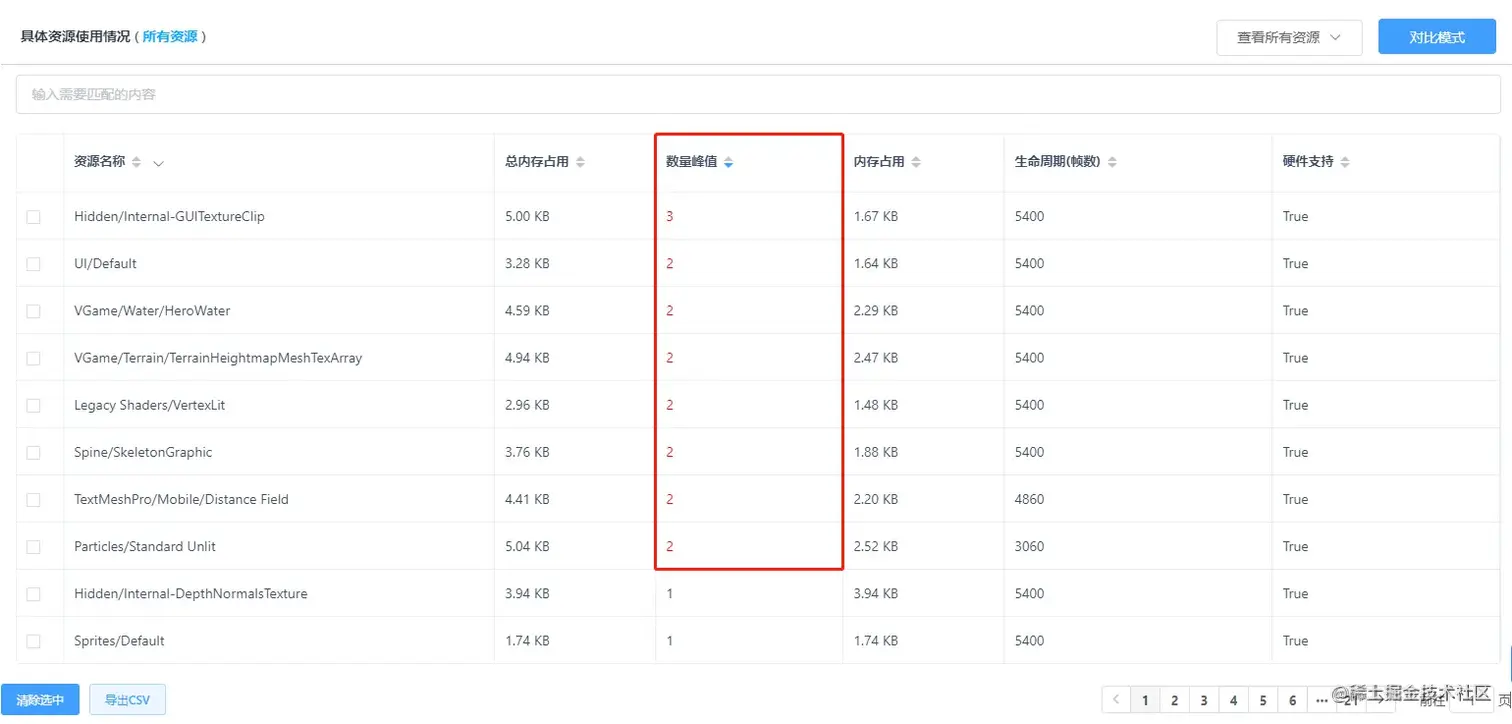Image resolution: width=1512 pixels, height=724 pixels.
Task: Export the table using 导出CSV
Action: [127, 699]
